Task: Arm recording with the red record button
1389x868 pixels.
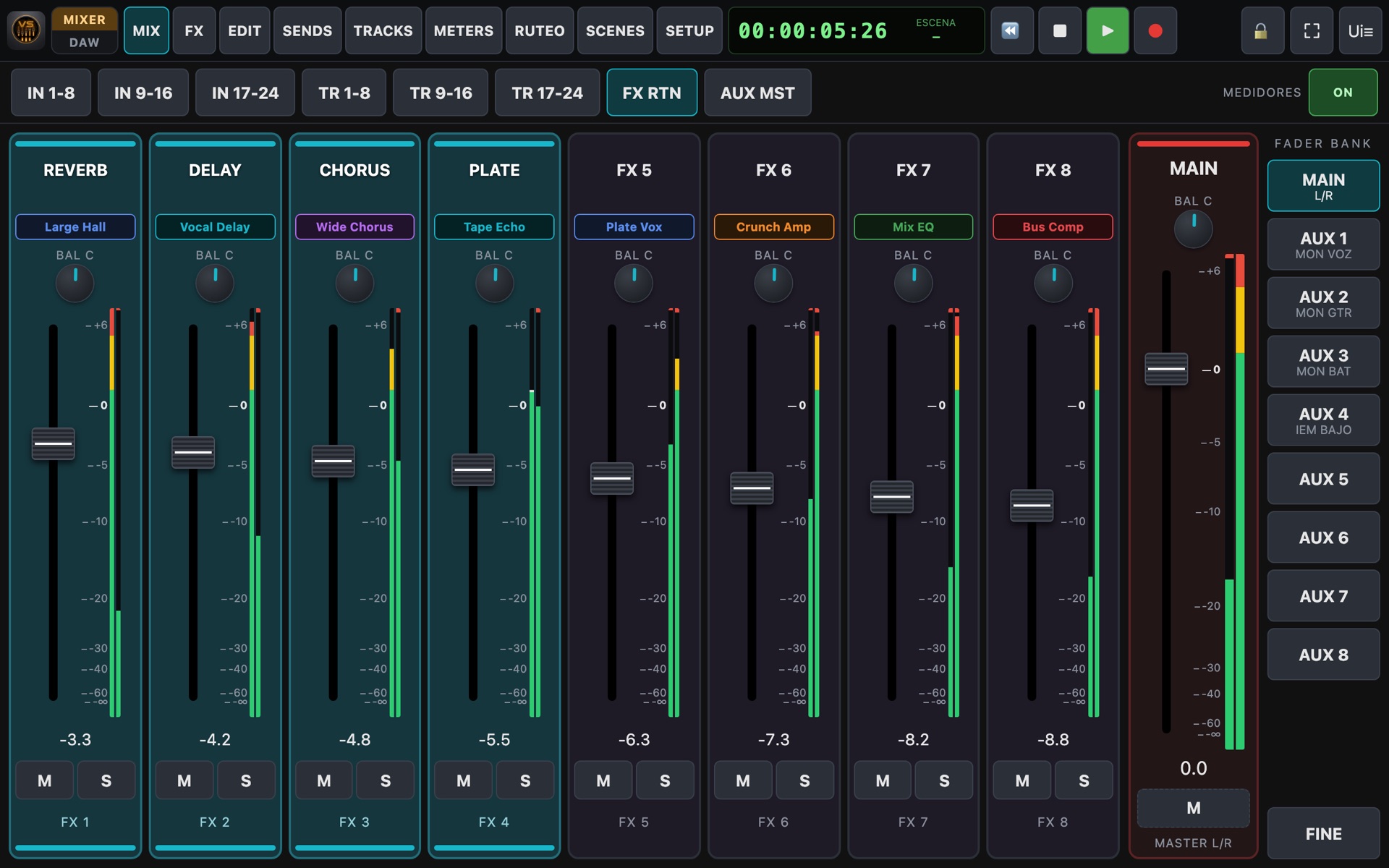Action: 1155,30
